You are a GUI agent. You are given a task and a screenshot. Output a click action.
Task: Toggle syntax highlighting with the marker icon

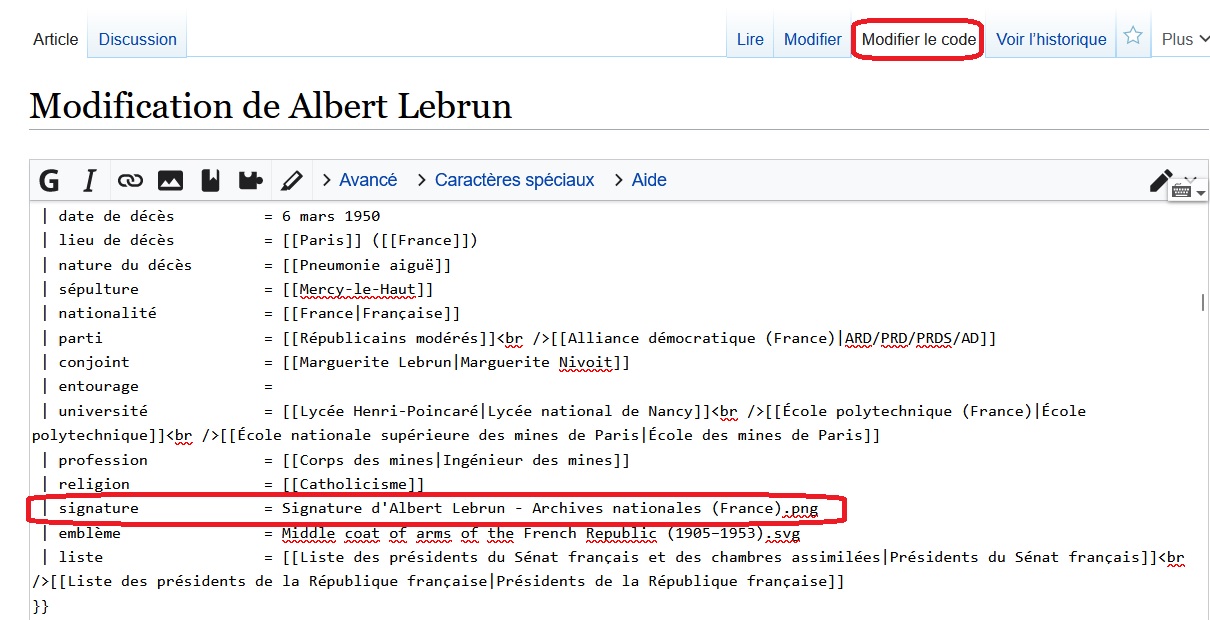[x=291, y=180]
